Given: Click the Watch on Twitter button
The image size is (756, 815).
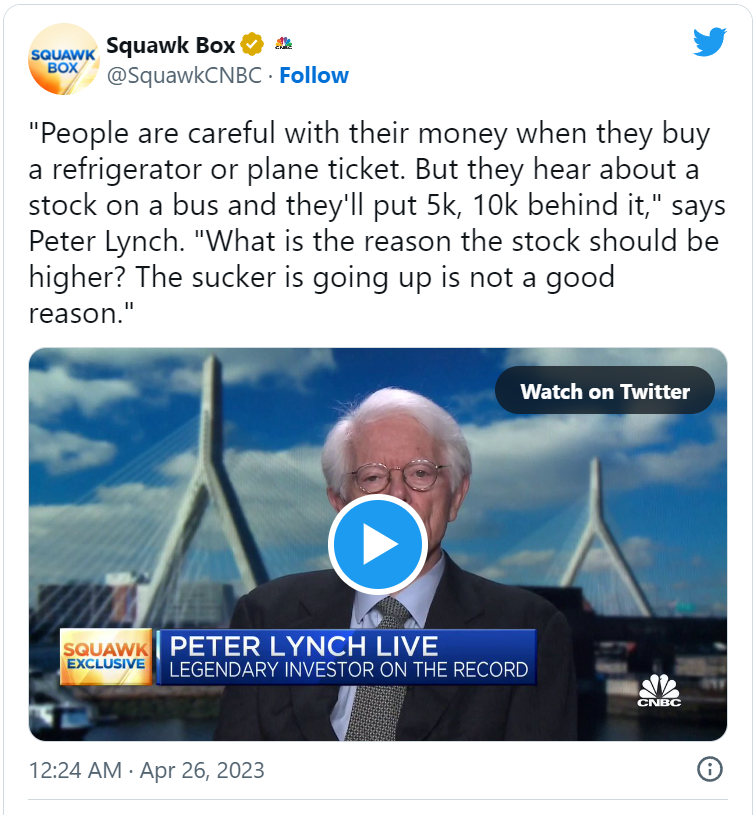Looking at the screenshot, I should click(605, 391).
